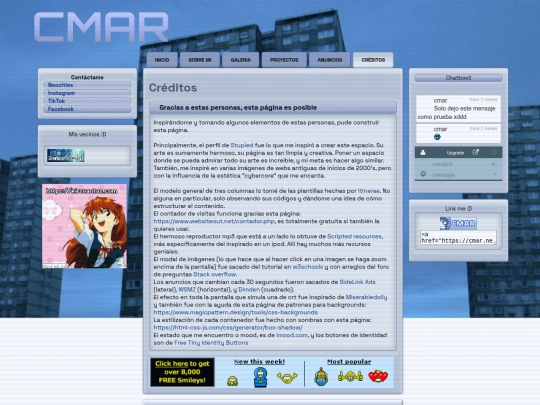Viewport: 540px width, 405px height.
Task: Open the html-css-js.com box-shadow generator link
Action: (x=228, y=328)
